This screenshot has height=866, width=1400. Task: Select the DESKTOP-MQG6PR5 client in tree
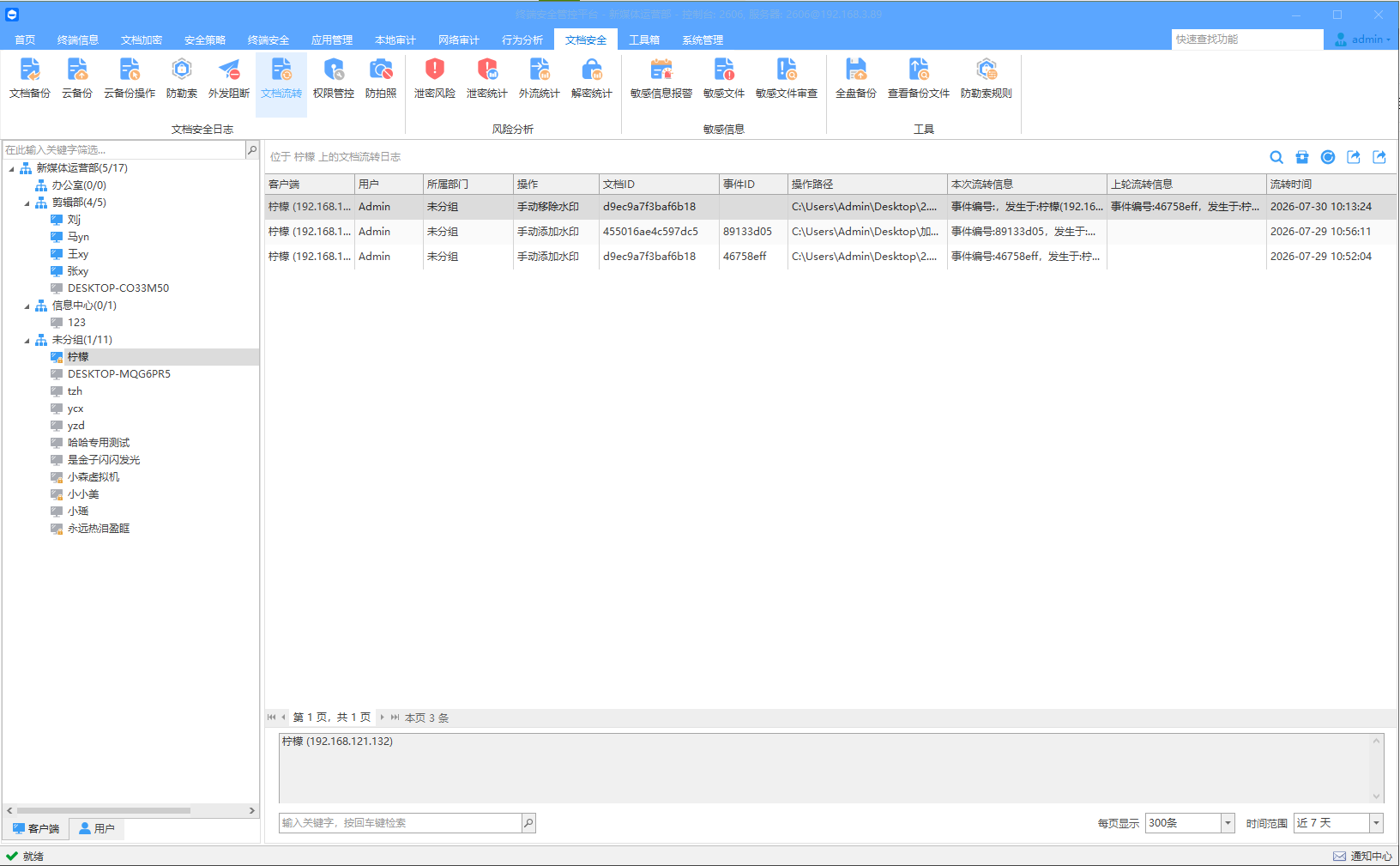pyautogui.click(x=118, y=374)
